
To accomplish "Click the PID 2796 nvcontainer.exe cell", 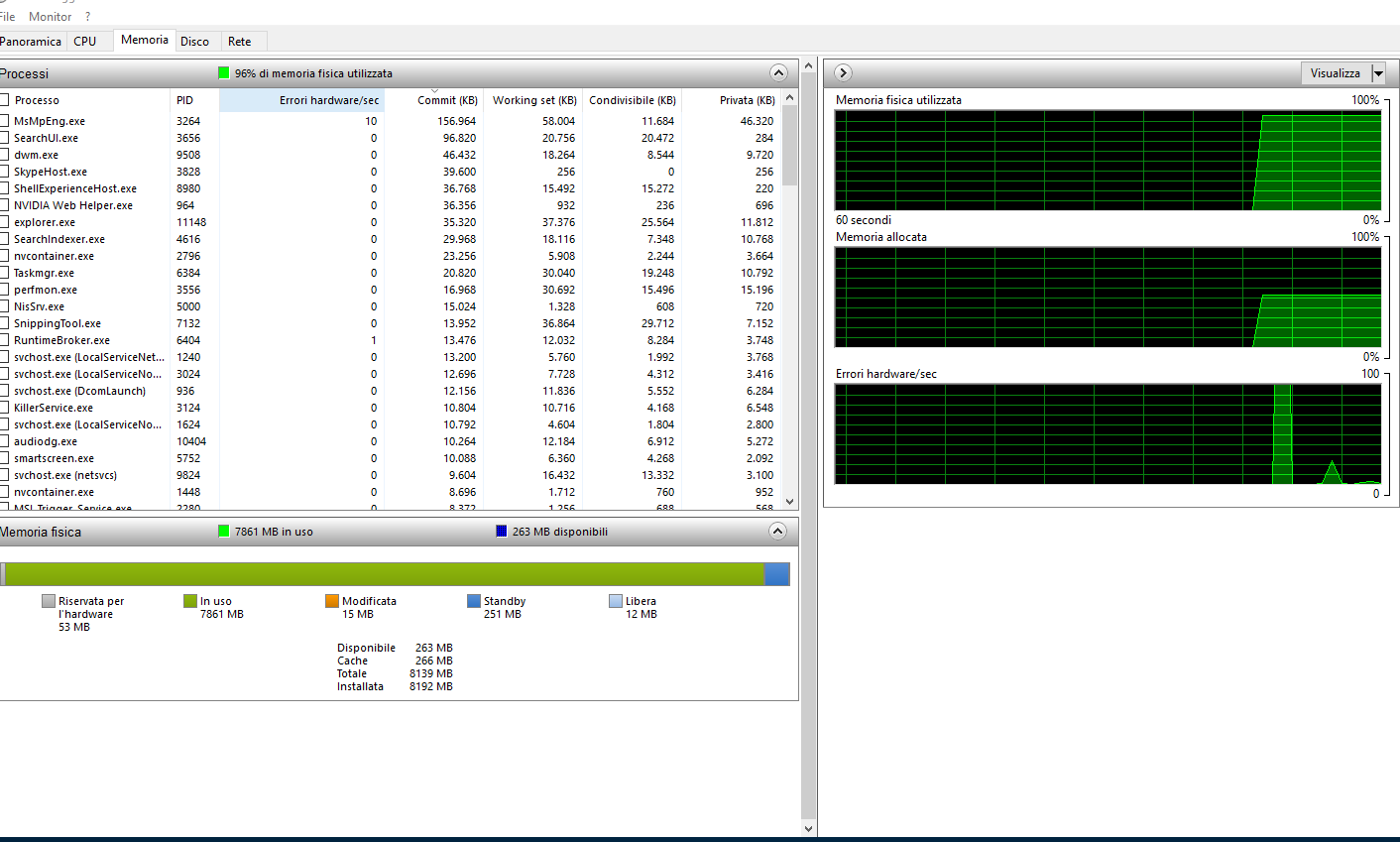I will pyautogui.click(x=188, y=256).
